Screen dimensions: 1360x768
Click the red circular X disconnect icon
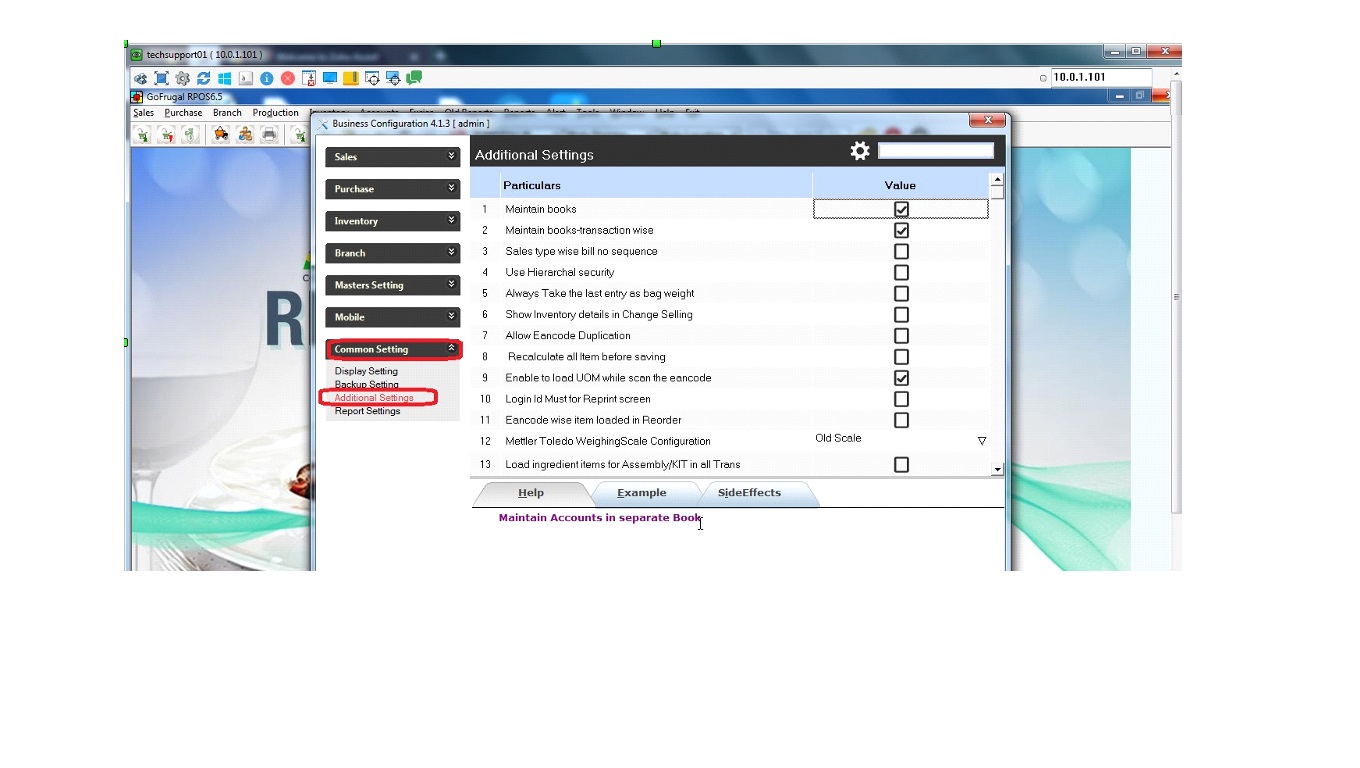288,78
